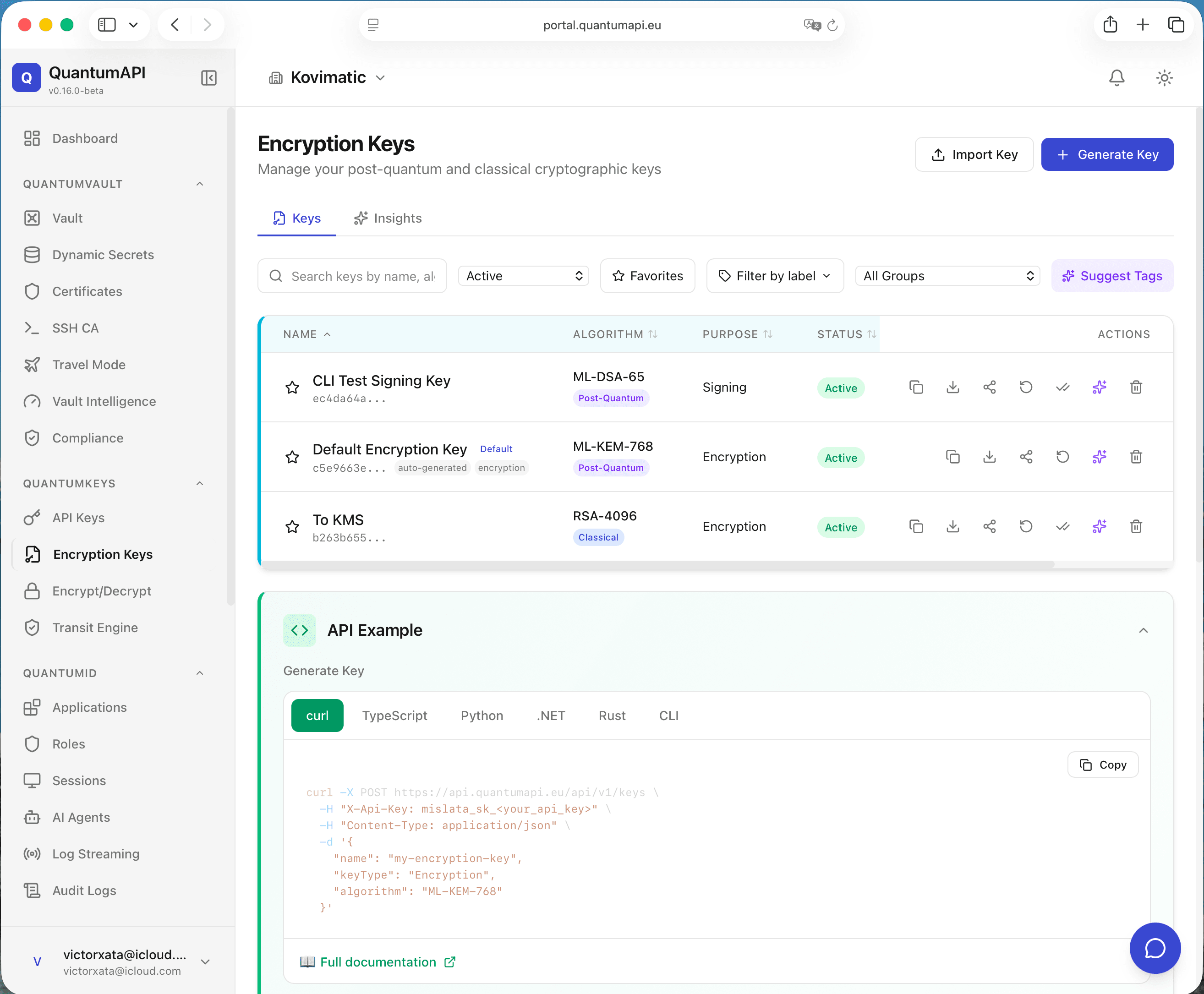This screenshot has width=1204, height=994.
Task: Toggle light/dark theme
Action: pos(1164,78)
